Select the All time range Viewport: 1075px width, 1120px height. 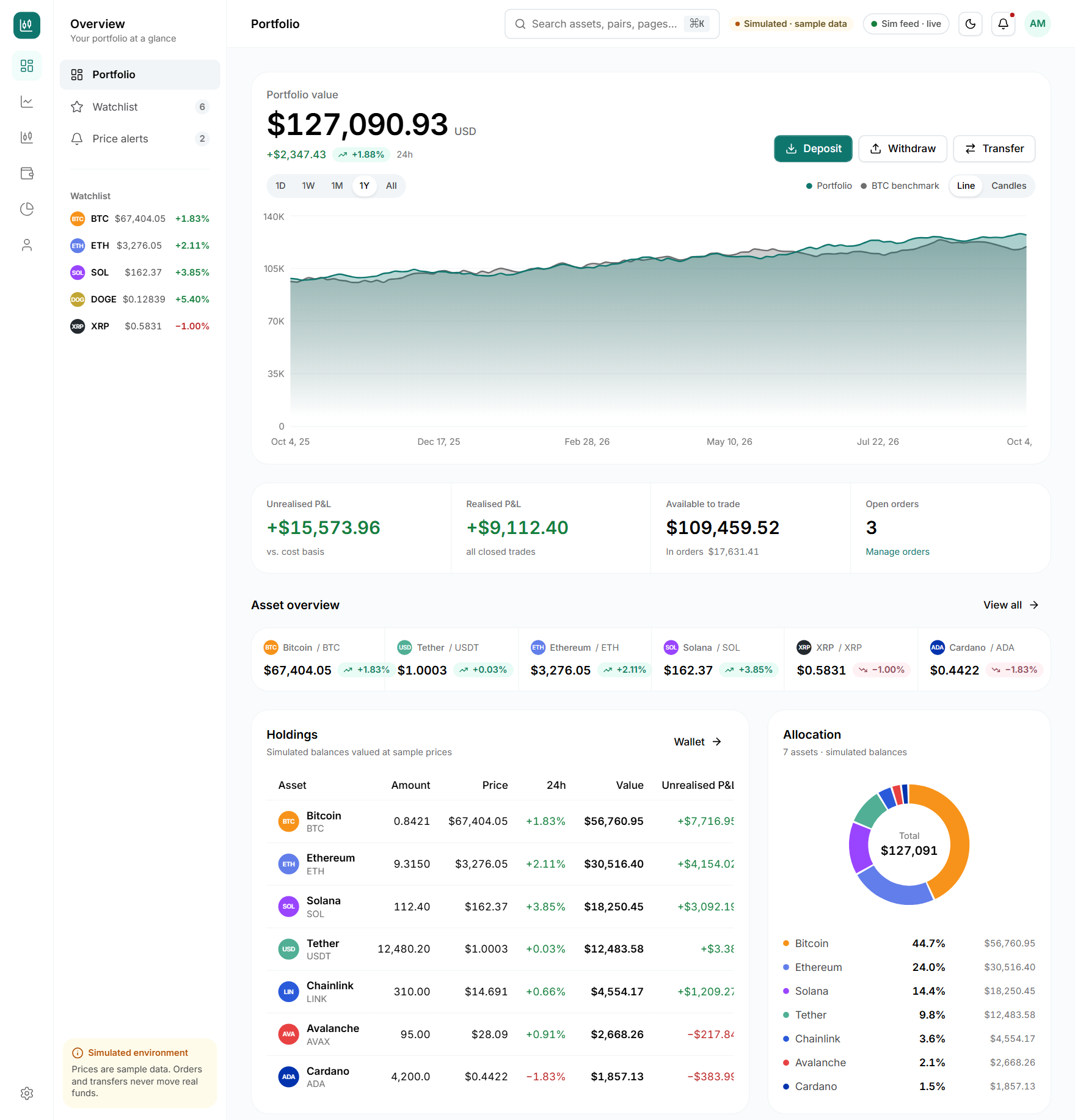click(392, 186)
